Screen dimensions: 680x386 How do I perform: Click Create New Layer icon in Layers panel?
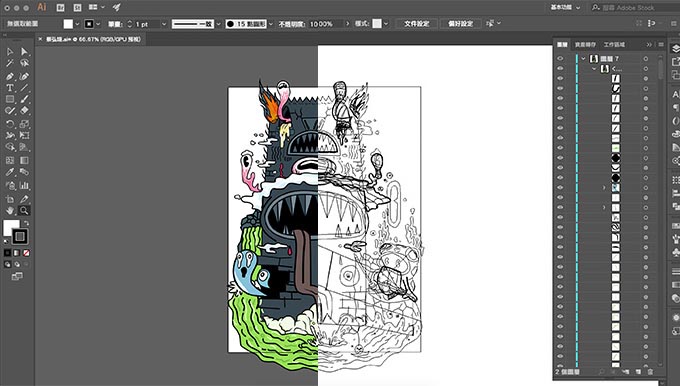638,372
